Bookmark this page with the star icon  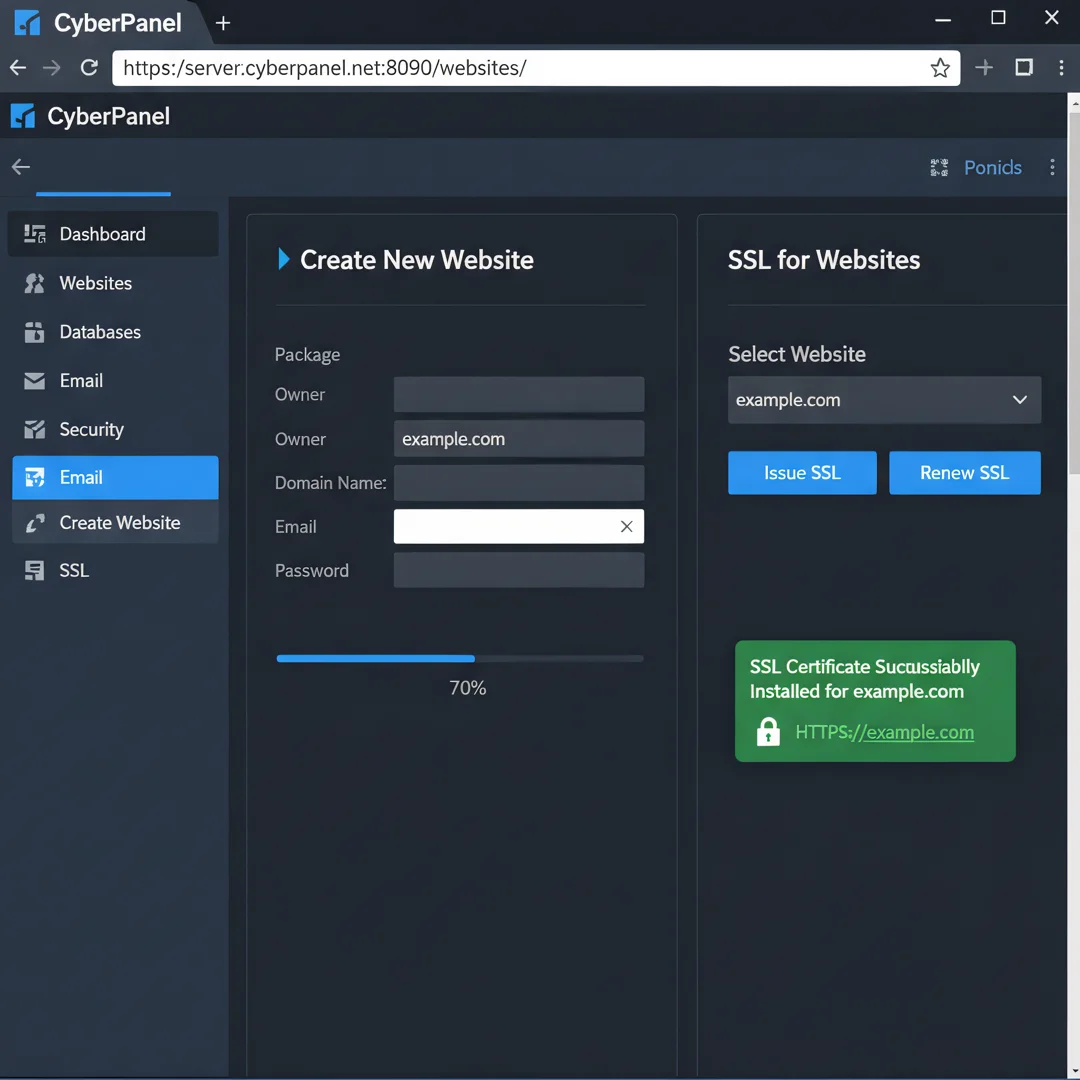click(939, 68)
